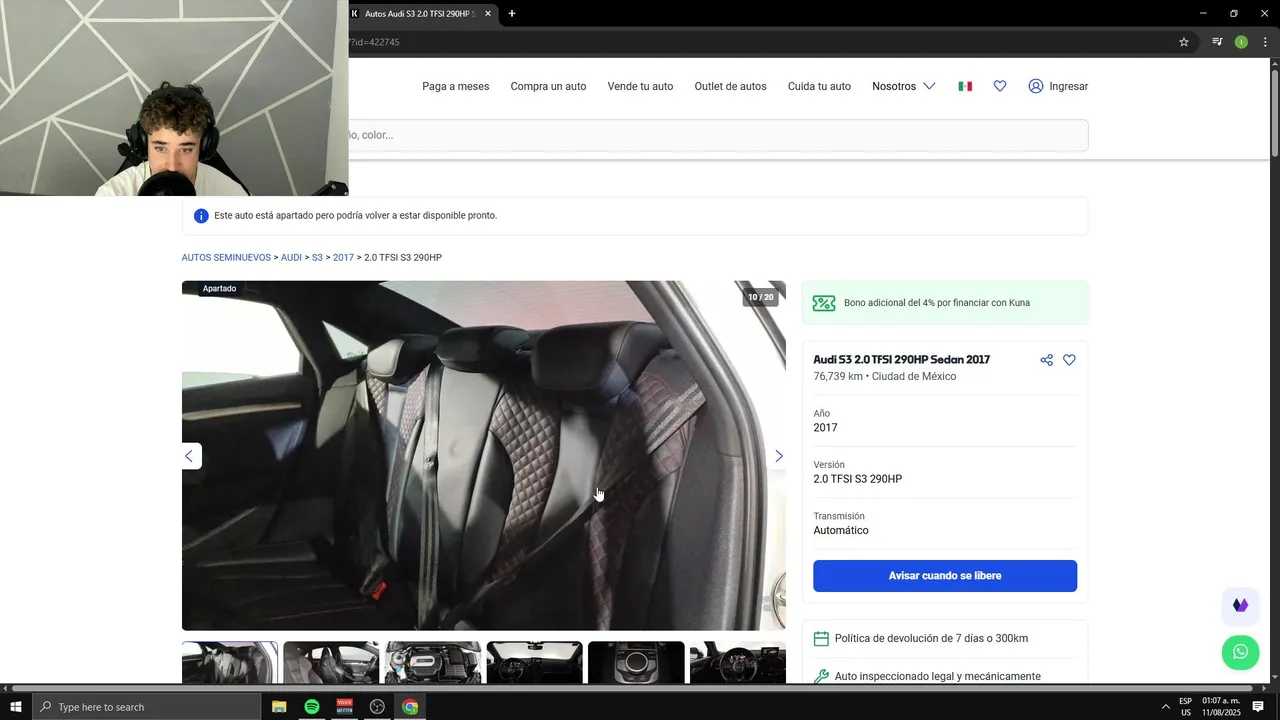Switch to the Autos Audi S3 browser tab
Screen dimensions: 1280x720
[420, 14]
